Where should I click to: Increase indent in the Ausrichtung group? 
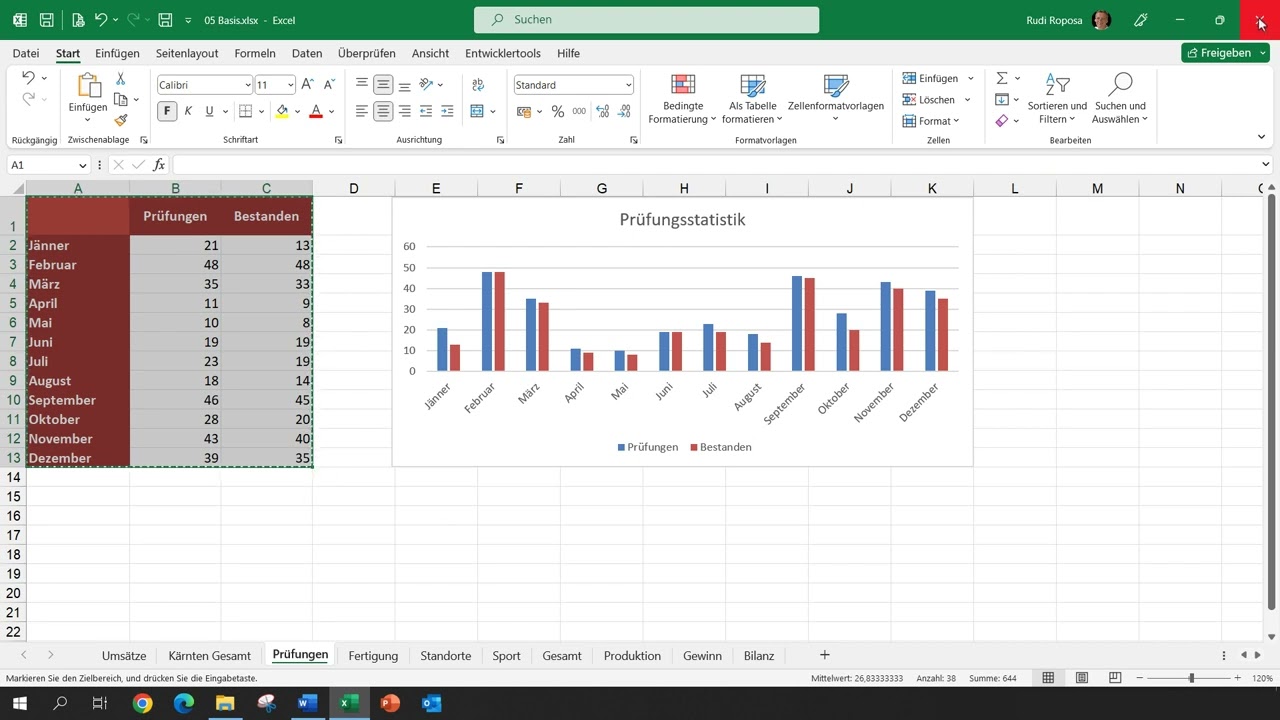click(x=447, y=111)
